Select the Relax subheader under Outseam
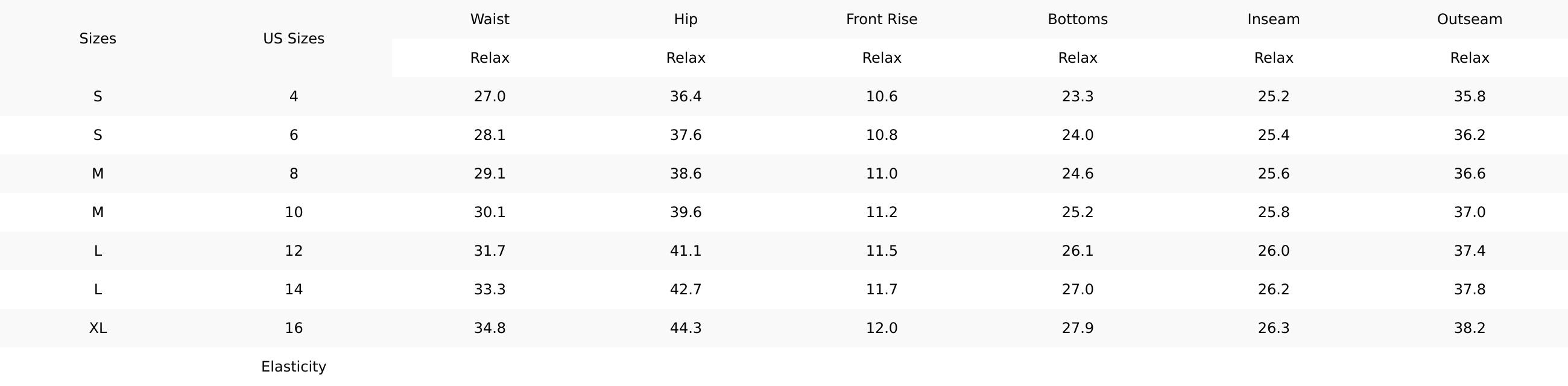This screenshot has width=1568, height=386. (x=1469, y=58)
